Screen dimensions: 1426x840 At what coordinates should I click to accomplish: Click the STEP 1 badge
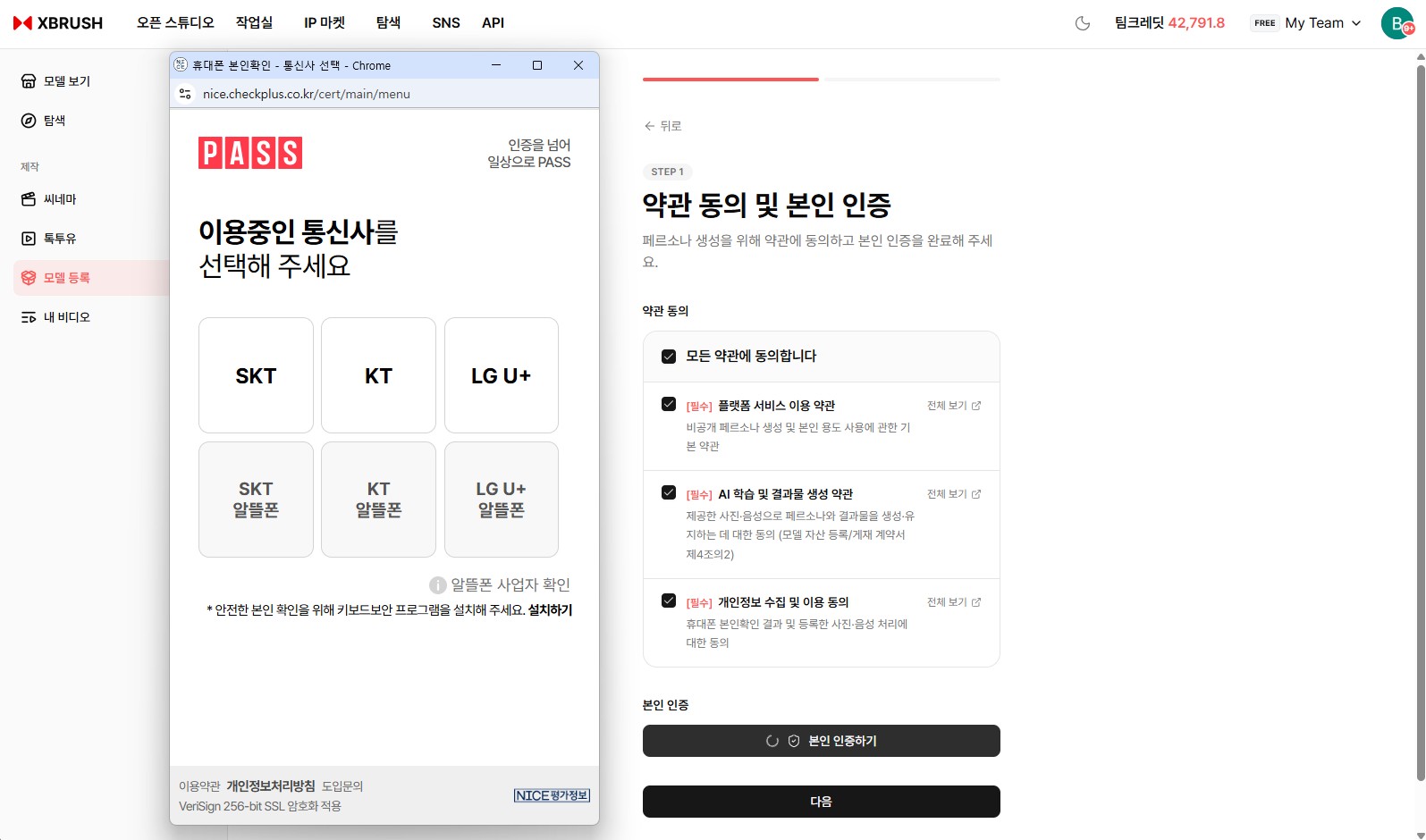[x=667, y=172]
